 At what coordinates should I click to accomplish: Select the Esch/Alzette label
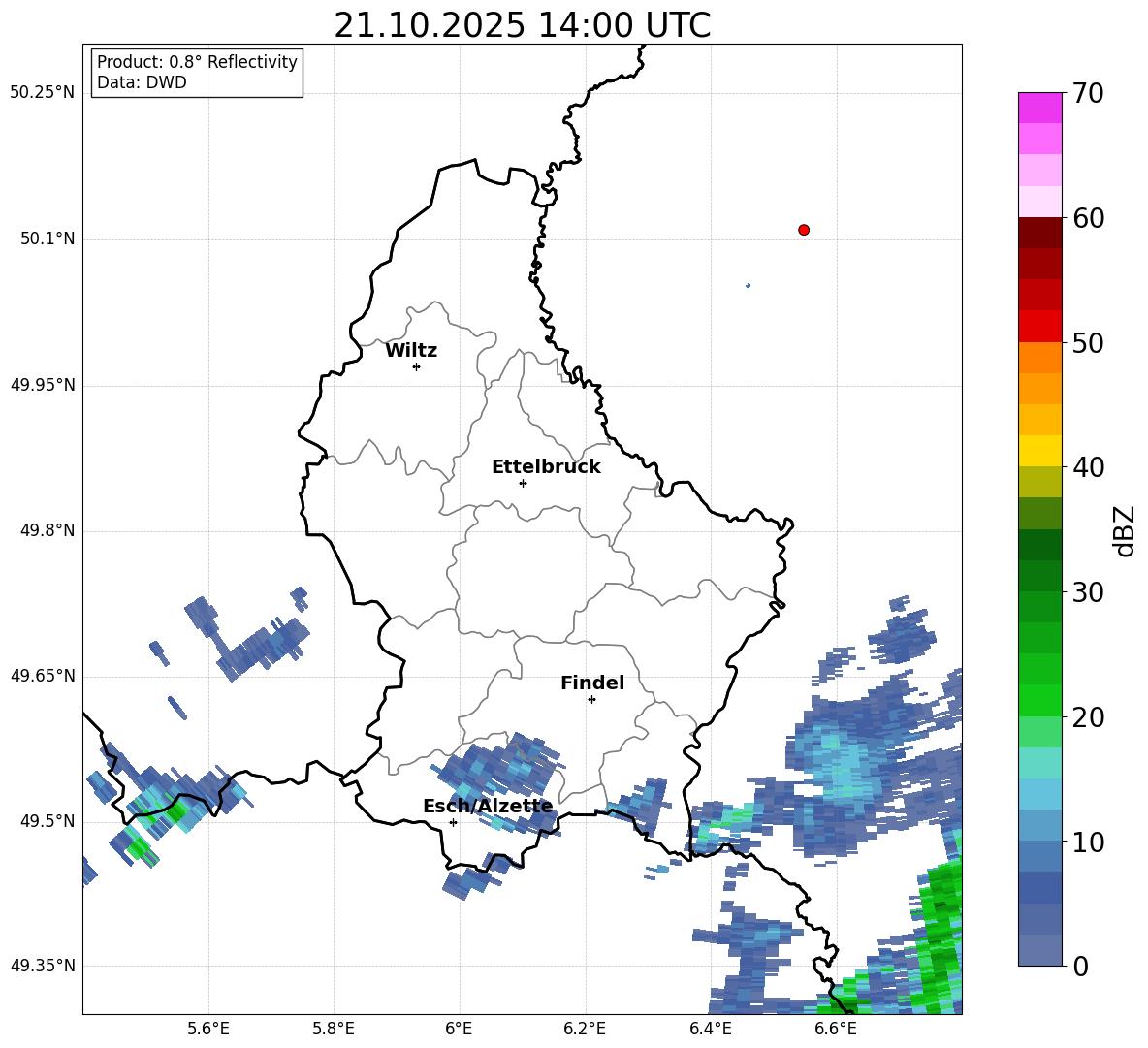488,807
